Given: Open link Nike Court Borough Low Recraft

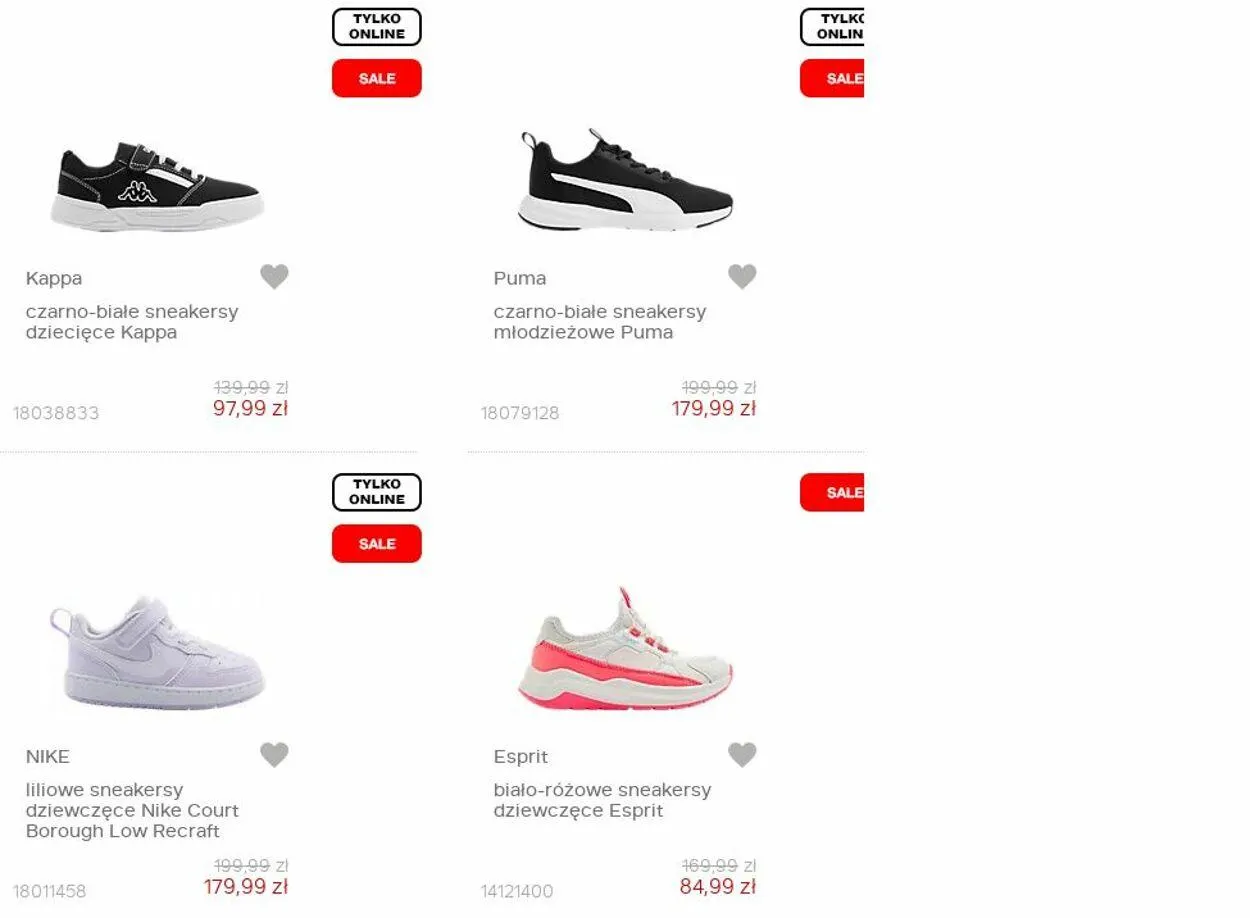Looking at the screenshot, I should (132, 810).
